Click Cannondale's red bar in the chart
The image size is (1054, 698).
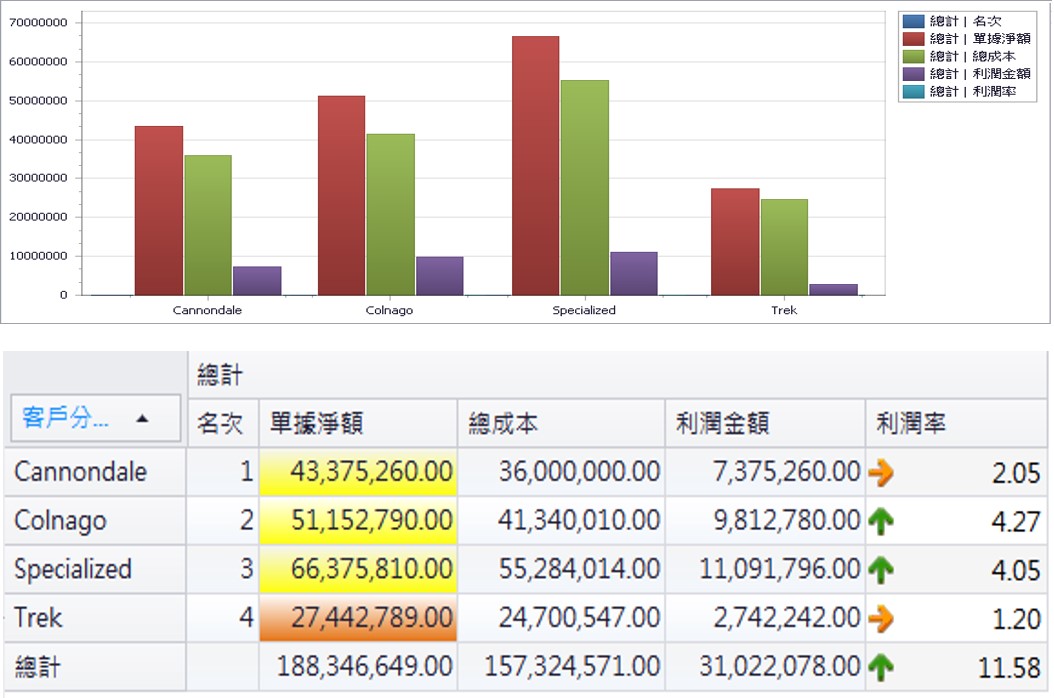(x=159, y=210)
